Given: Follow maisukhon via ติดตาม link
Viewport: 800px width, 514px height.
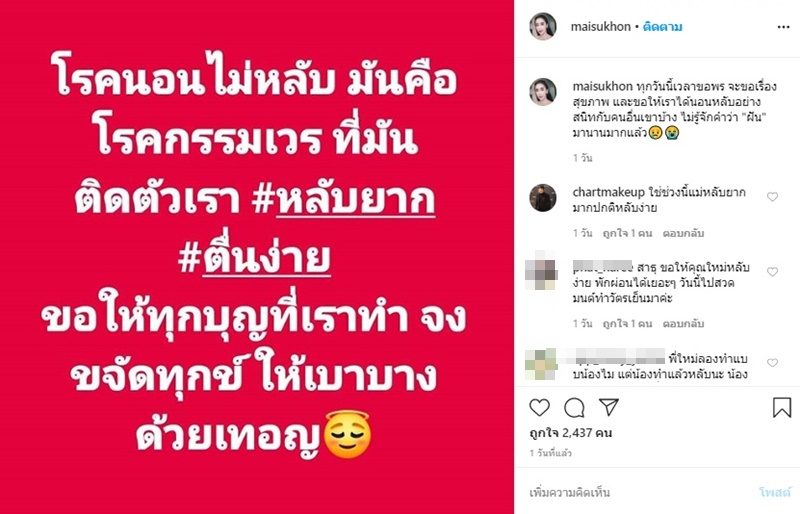Looking at the screenshot, I should click(662, 27).
